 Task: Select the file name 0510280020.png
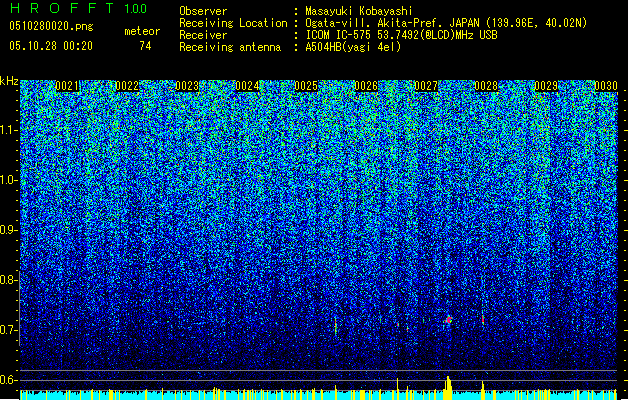pyautogui.click(x=51, y=26)
